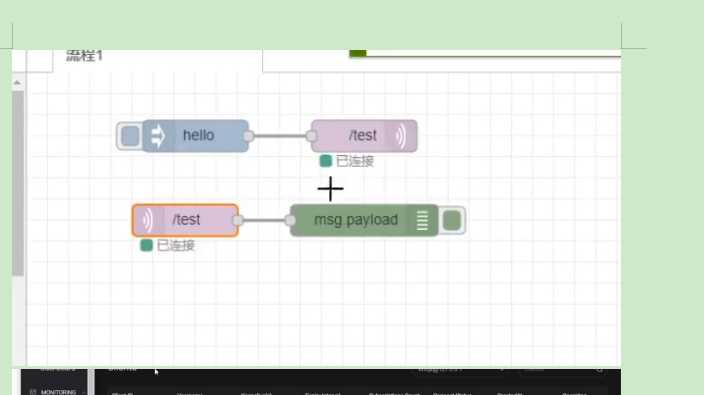Click the MQTT in node's output port
This screenshot has width=704, height=395.
click(x=238, y=220)
